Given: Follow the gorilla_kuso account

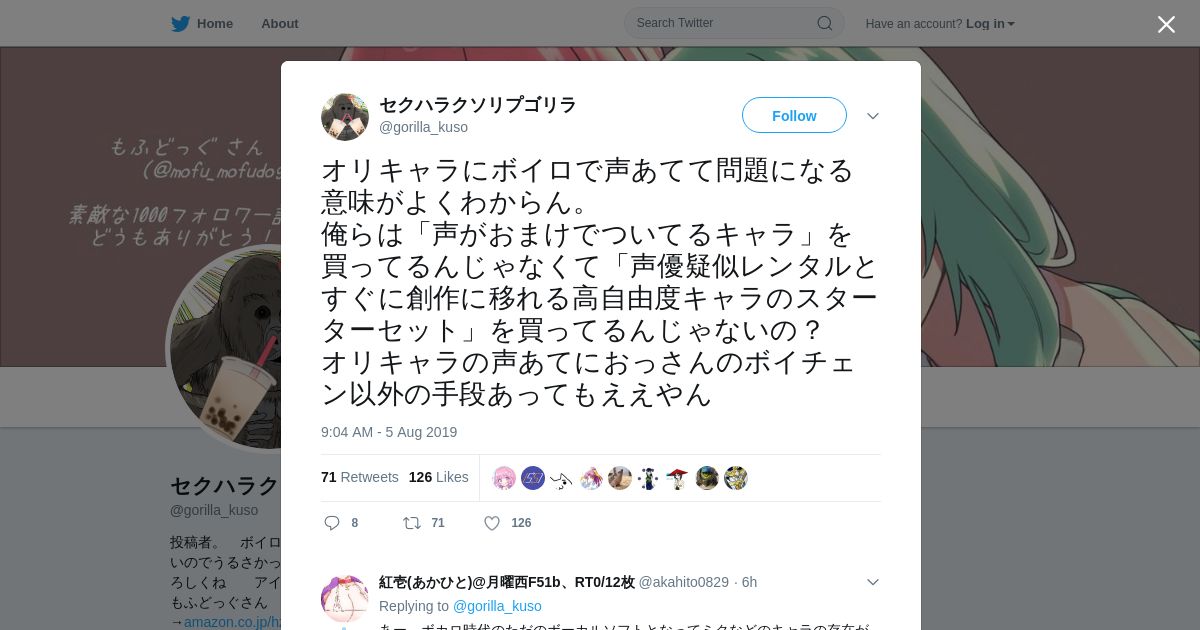Looking at the screenshot, I should [794, 115].
